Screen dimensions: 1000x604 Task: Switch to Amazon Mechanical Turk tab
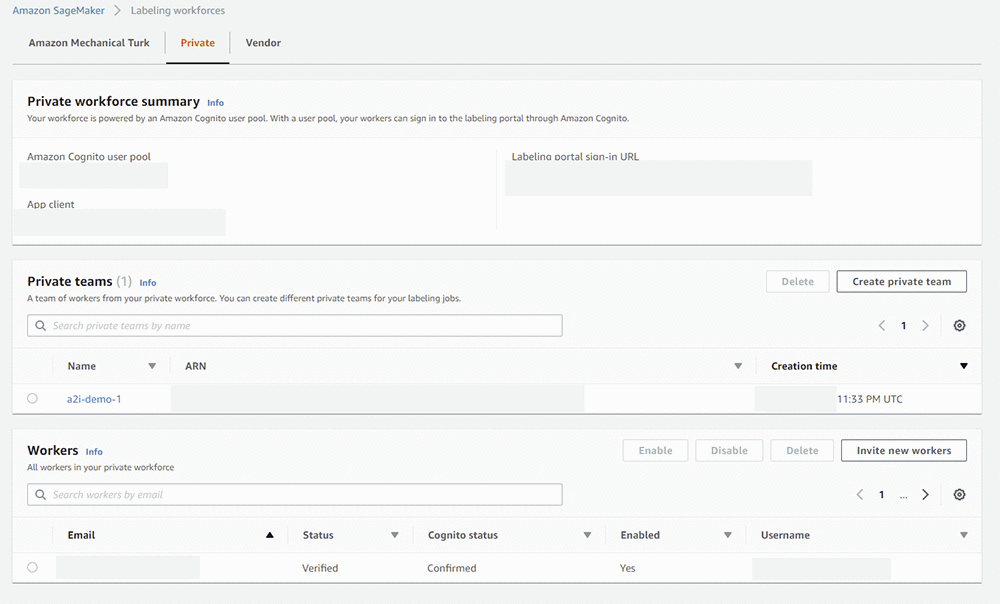[89, 43]
